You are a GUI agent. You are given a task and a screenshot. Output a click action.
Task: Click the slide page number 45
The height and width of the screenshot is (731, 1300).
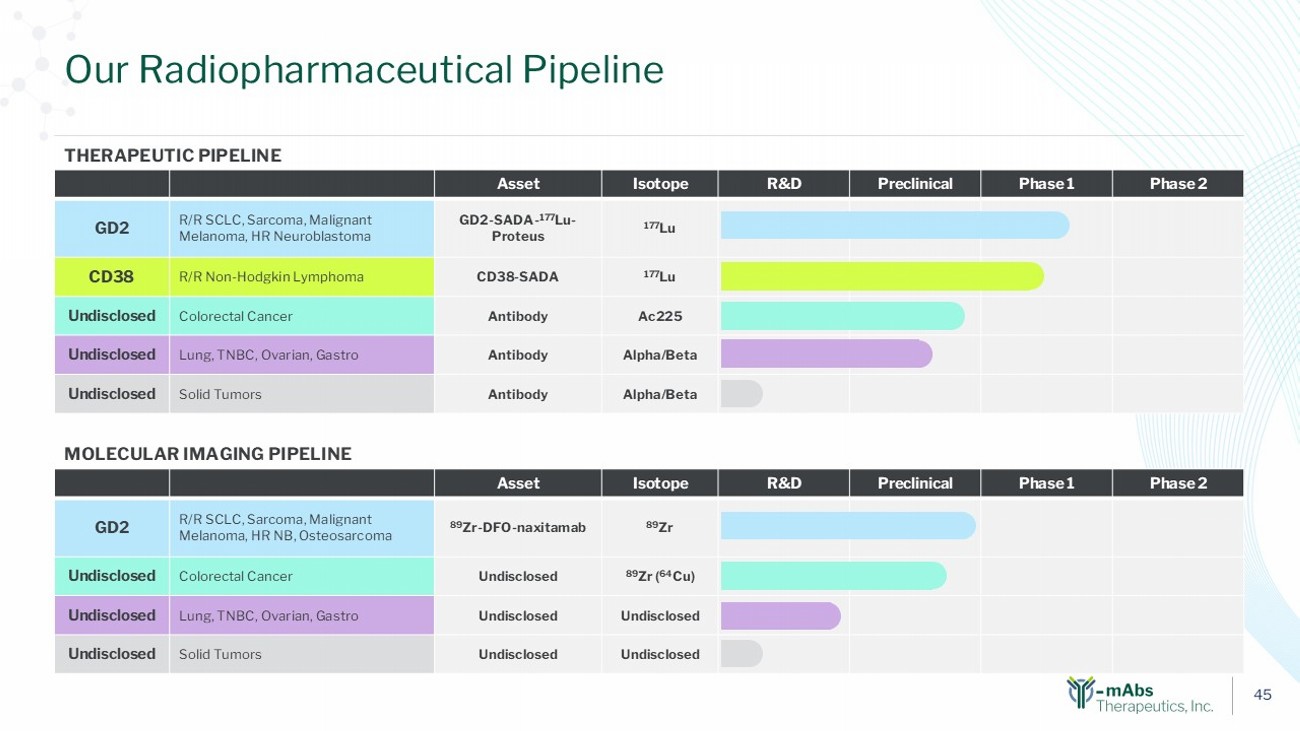pyautogui.click(x=1262, y=695)
